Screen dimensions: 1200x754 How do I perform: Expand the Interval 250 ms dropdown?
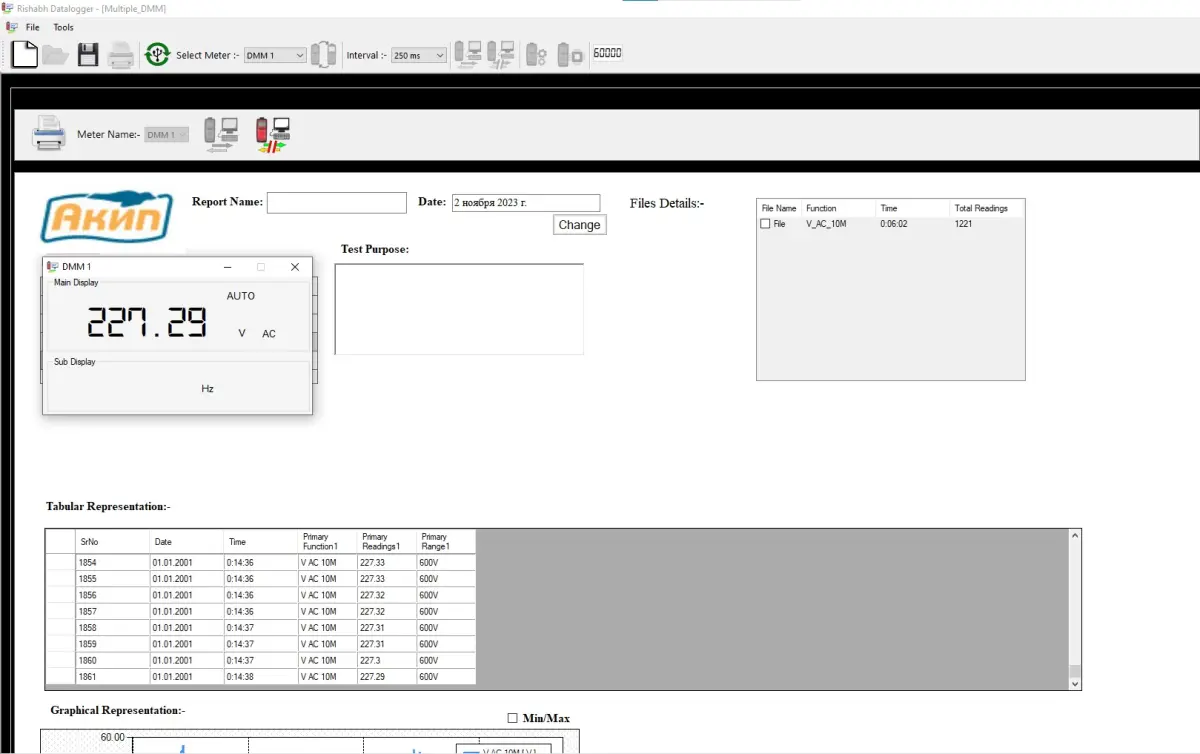point(419,56)
